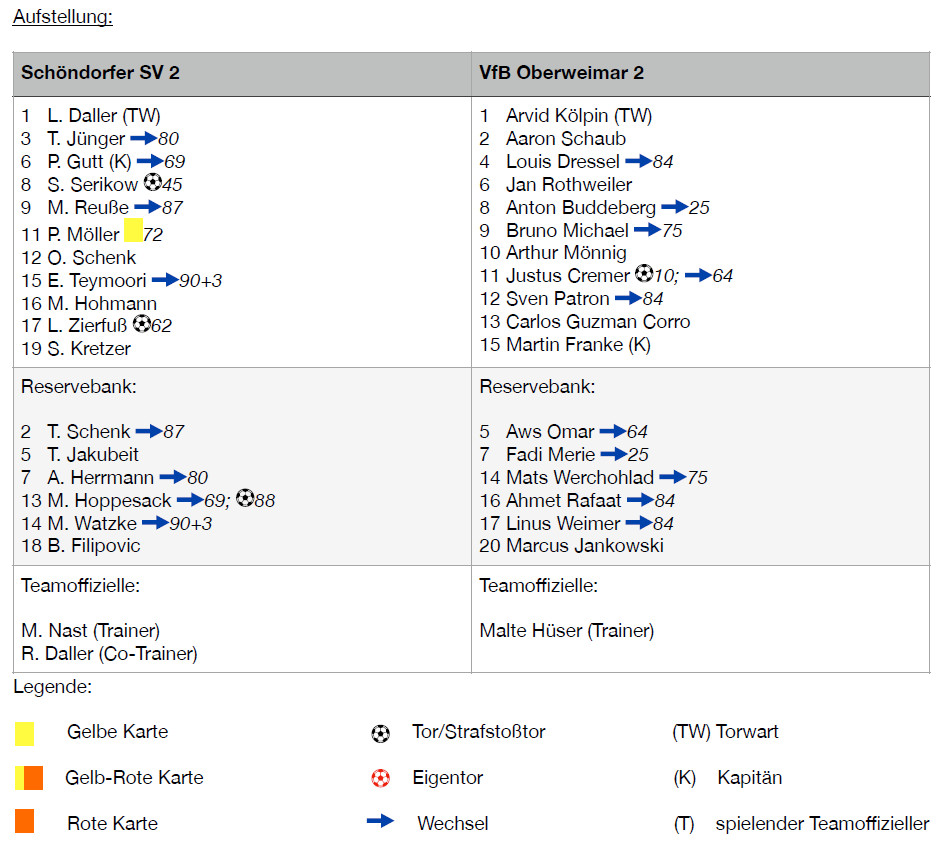Click the goal icon next to L. Zierfuß
Viewport: 945px width, 857px height.
click(x=141, y=325)
